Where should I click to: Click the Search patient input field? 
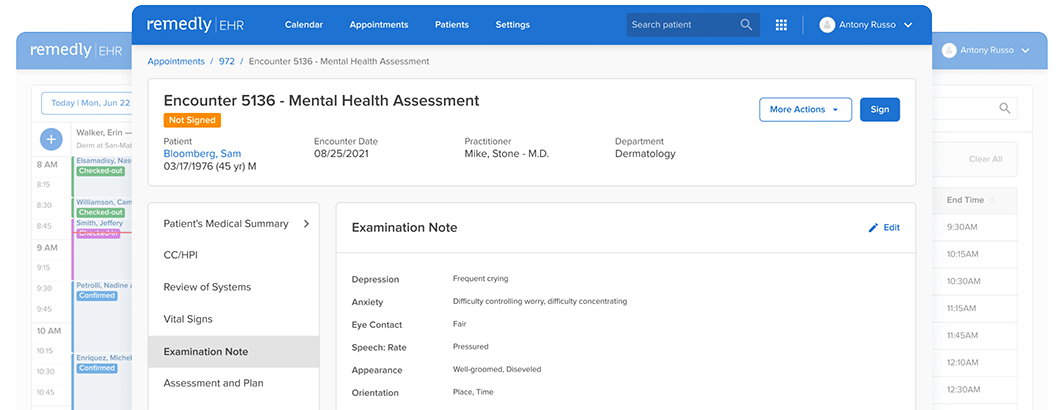pos(682,25)
